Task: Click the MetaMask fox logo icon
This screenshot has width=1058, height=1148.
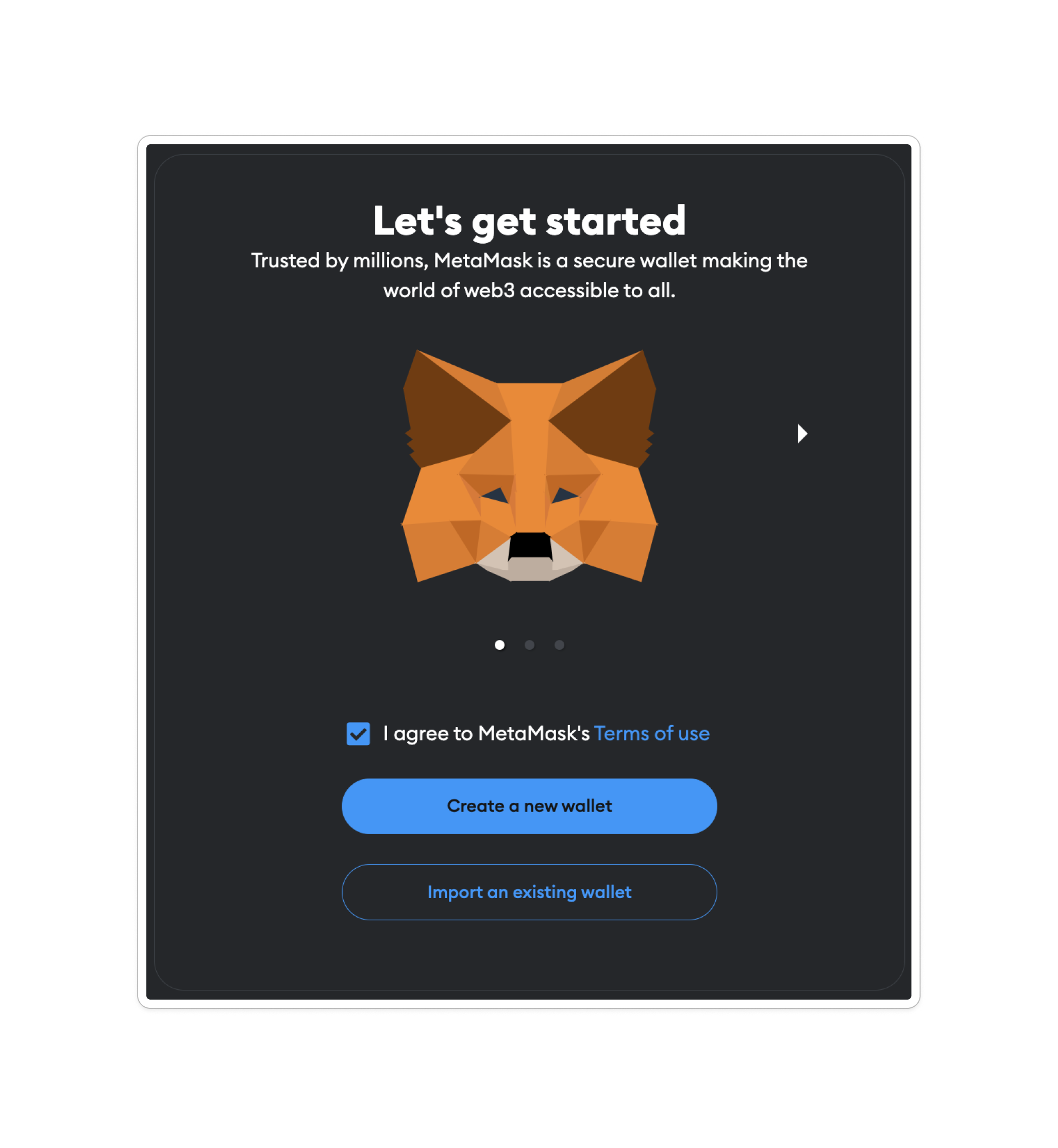Action: coord(528,471)
